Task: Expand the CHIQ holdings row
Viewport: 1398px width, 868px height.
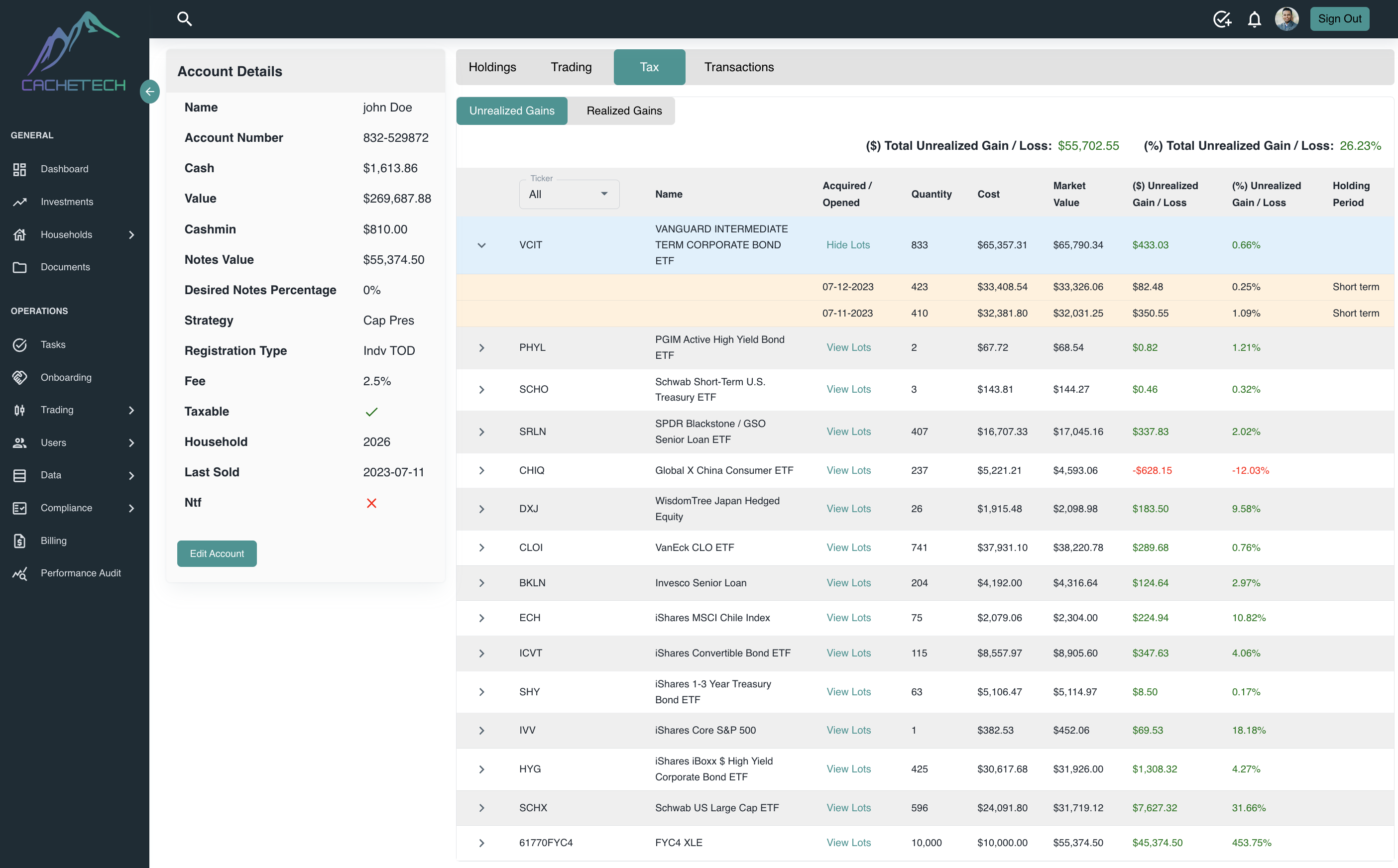Action: click(x=481, y=470)
